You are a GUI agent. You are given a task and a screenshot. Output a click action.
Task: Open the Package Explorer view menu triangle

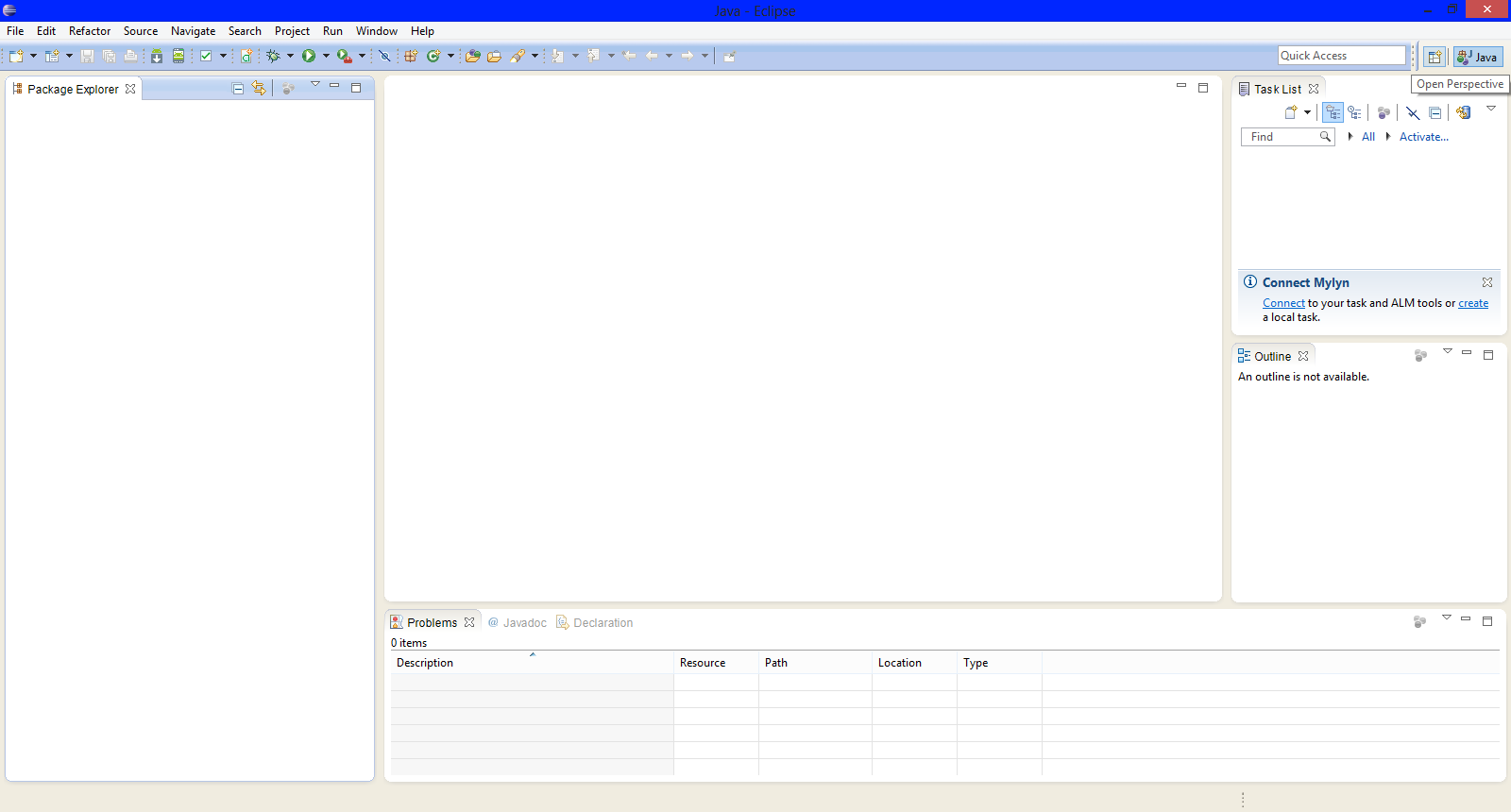315,85
